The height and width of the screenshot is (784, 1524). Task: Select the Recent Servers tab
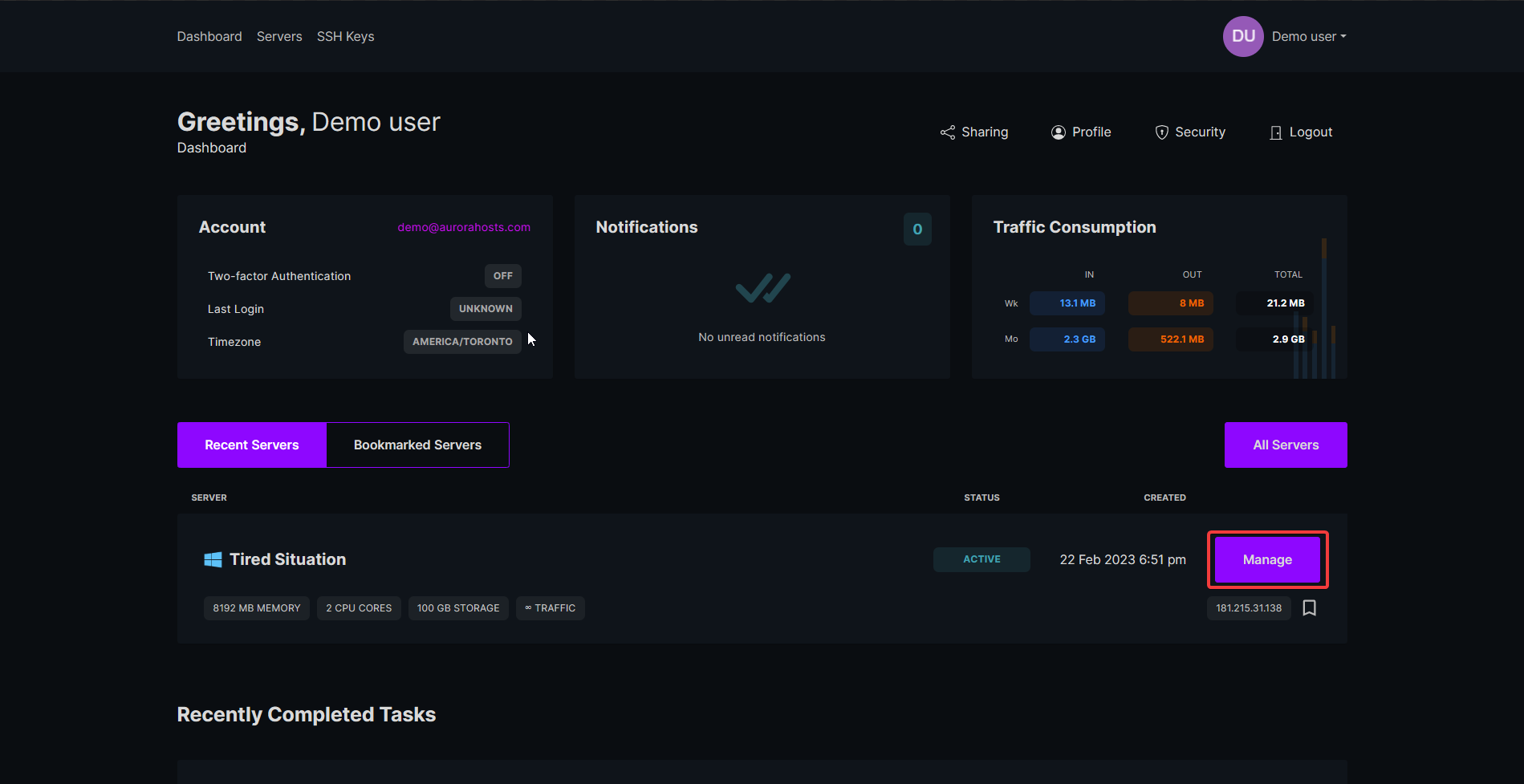252,445
